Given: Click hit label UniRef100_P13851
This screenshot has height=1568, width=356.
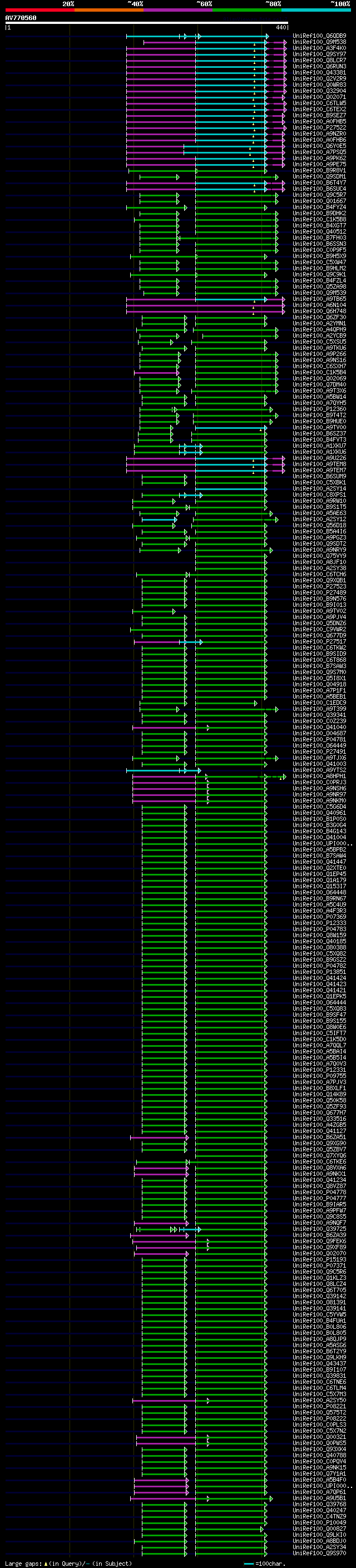Looking at the screenshot, I should pyautogui.click(x=319, y=972).
